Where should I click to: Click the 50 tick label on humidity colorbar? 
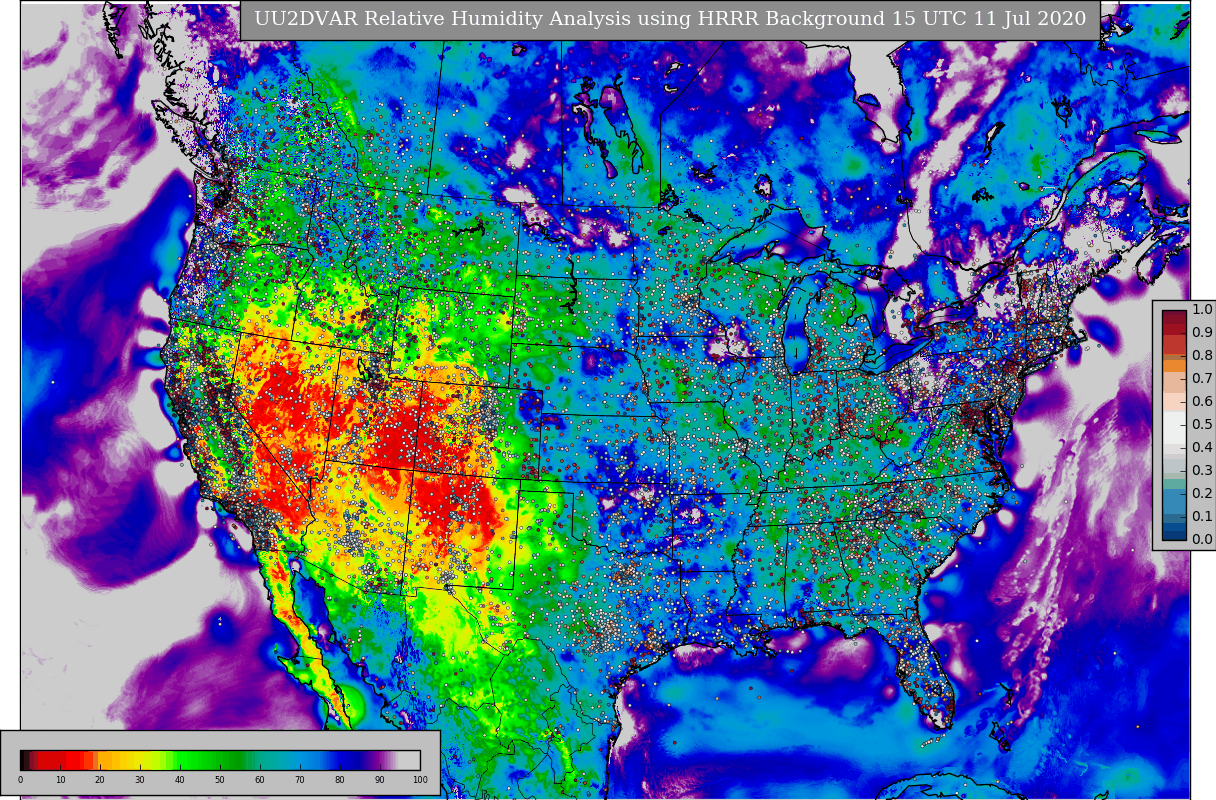pos(220,779)
